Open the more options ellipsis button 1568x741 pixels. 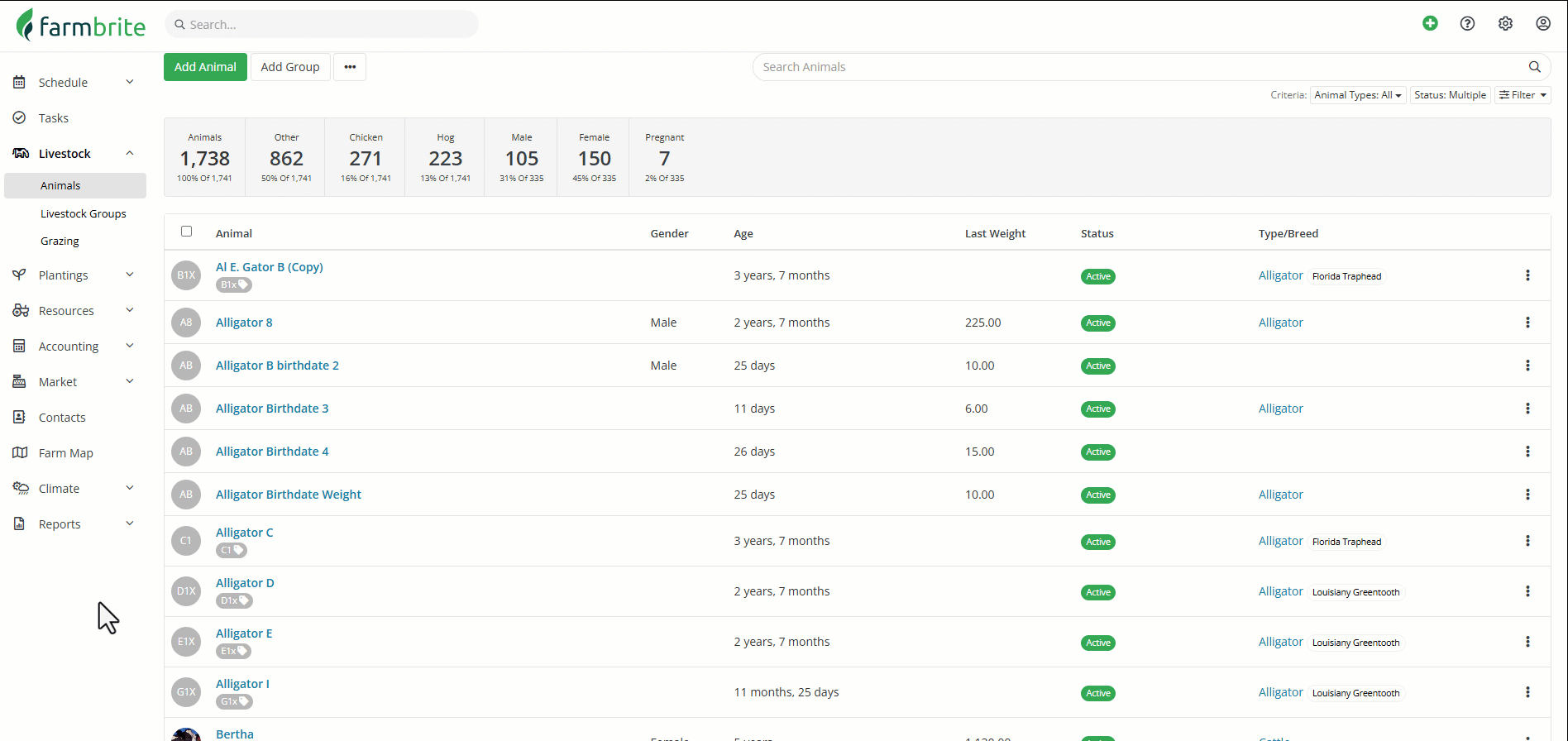[x=350, y=67]
